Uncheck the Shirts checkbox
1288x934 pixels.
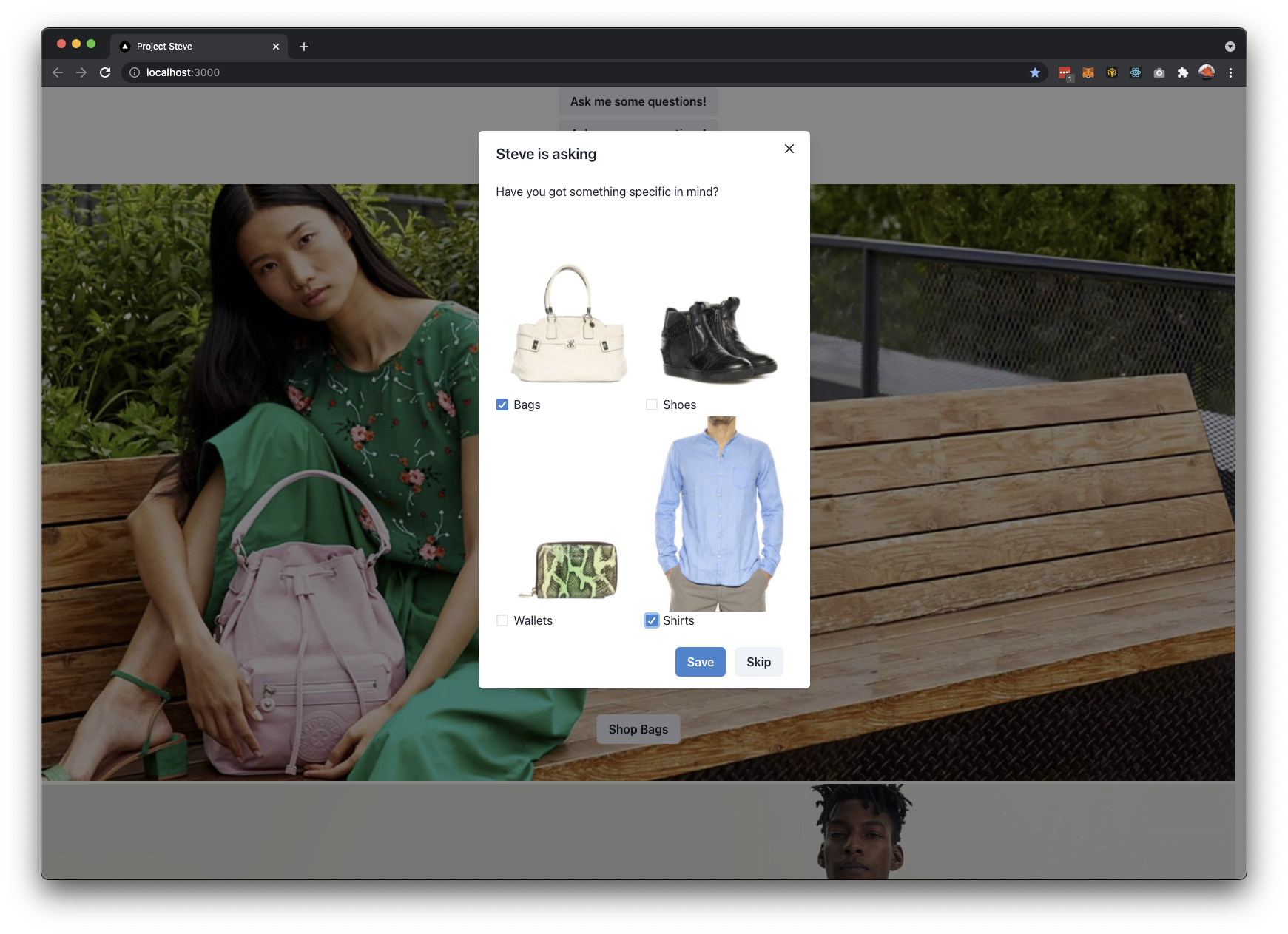pos(652,620)
